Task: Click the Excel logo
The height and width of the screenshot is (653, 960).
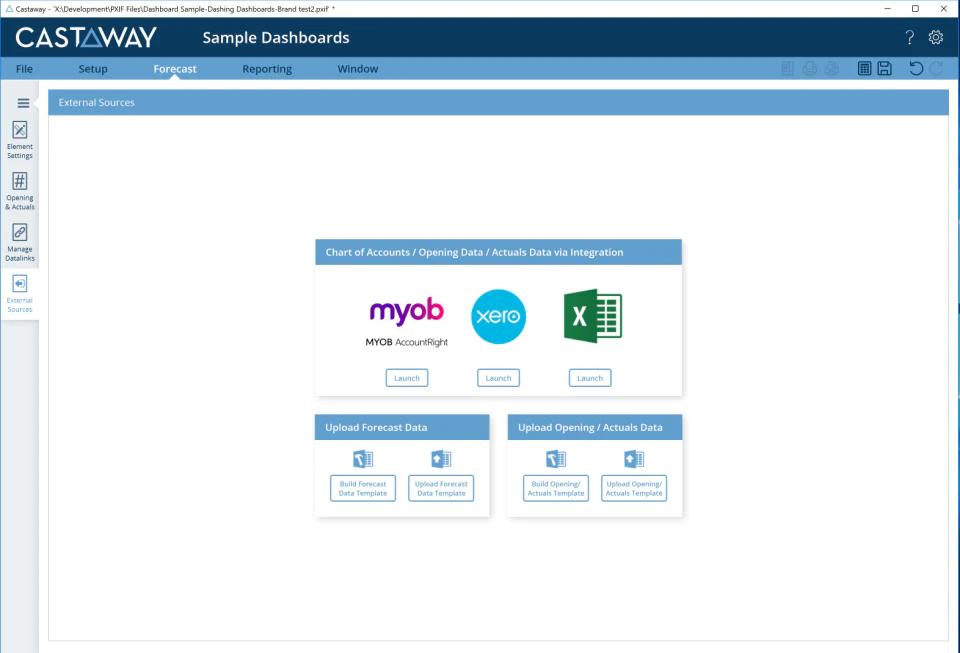Action: pos(593,316)
